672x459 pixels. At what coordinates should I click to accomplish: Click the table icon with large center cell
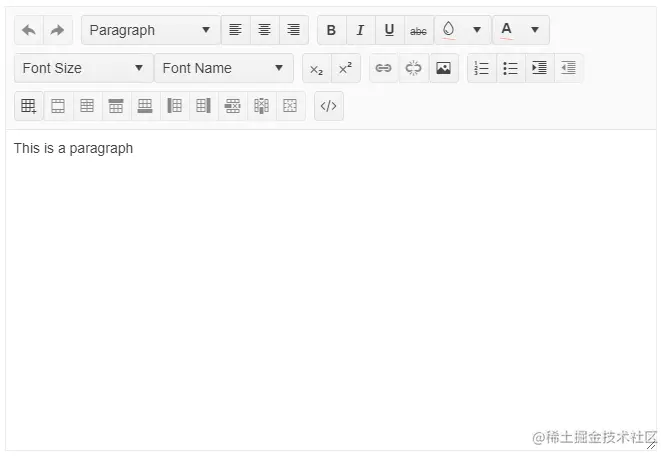(x=58, y=106)
